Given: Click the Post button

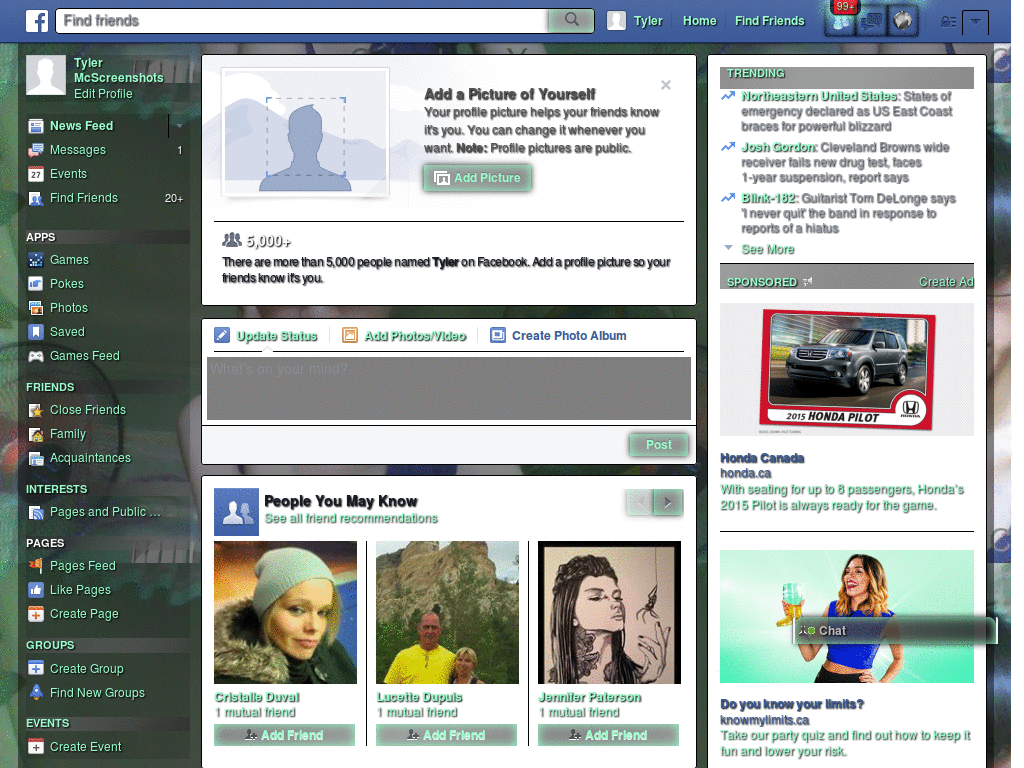Looking at the screenshot, I should point(659,445).
